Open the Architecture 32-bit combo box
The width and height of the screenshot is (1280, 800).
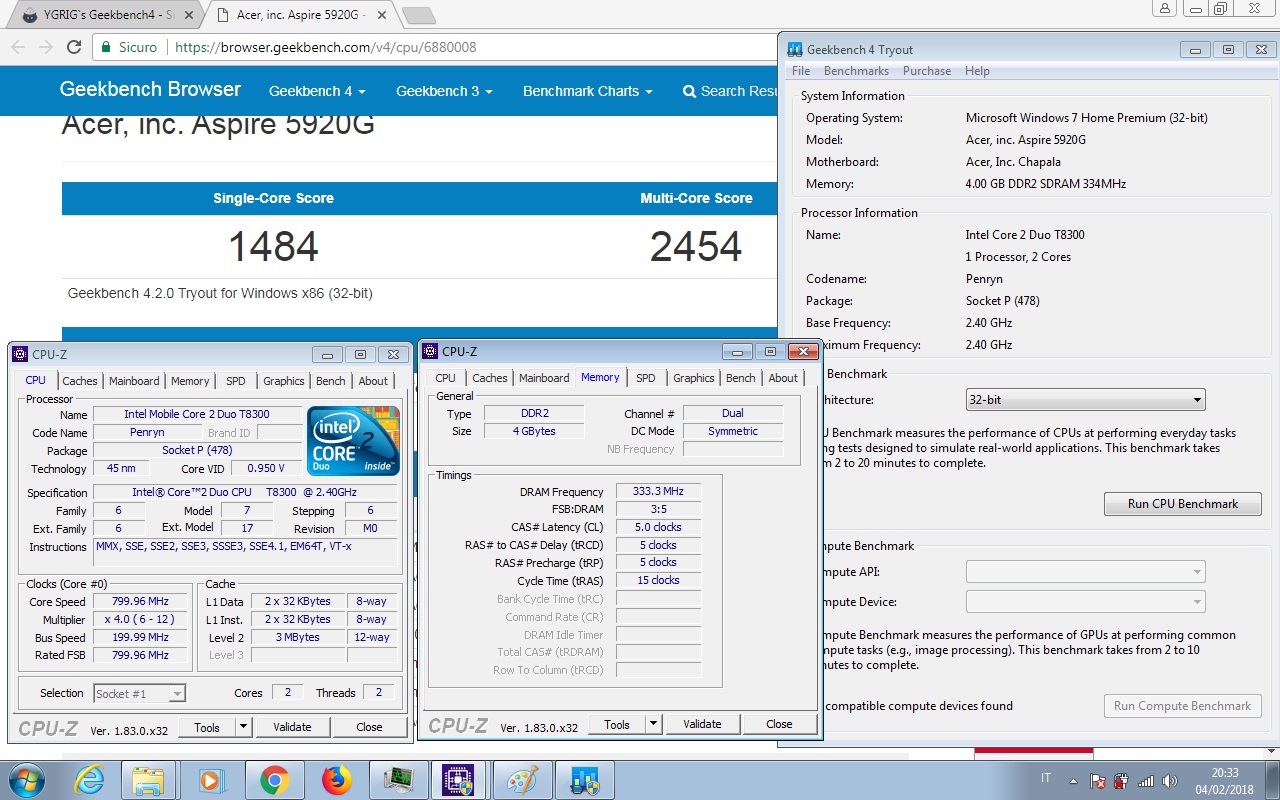coord(1085,400)
